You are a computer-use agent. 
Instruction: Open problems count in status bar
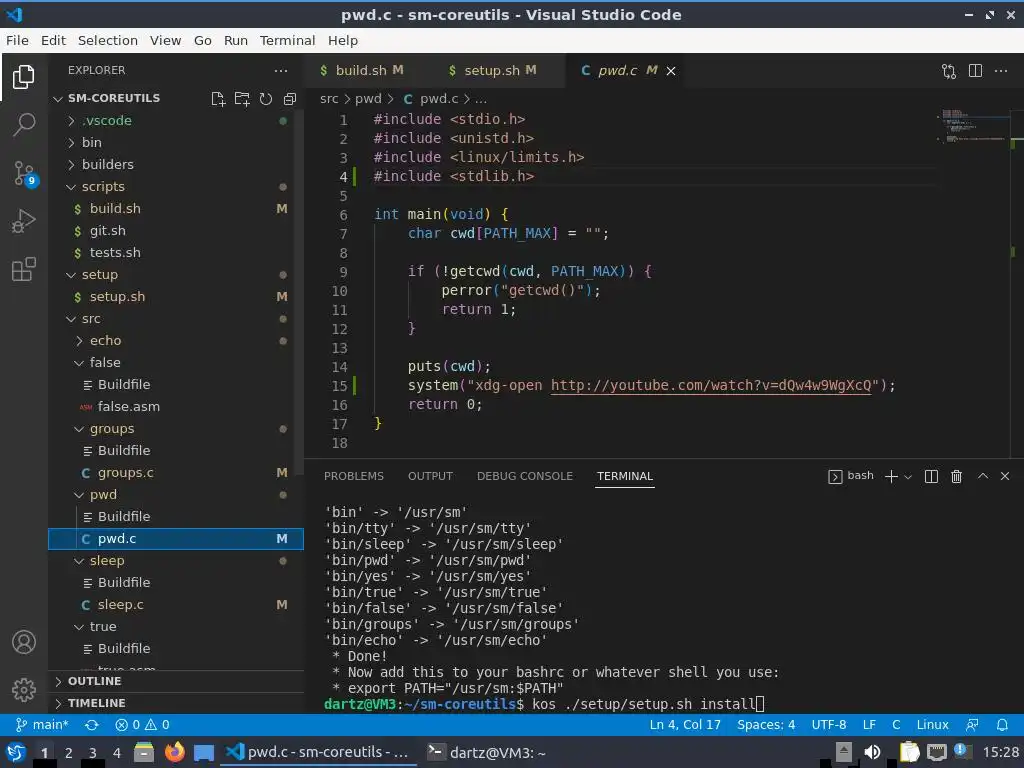142,724
